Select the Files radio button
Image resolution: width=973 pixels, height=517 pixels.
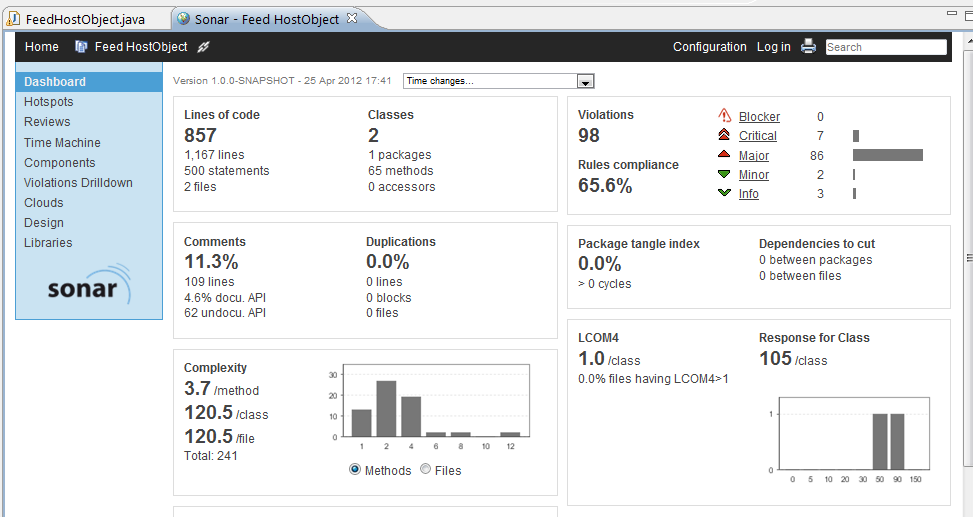pos(425,469)
